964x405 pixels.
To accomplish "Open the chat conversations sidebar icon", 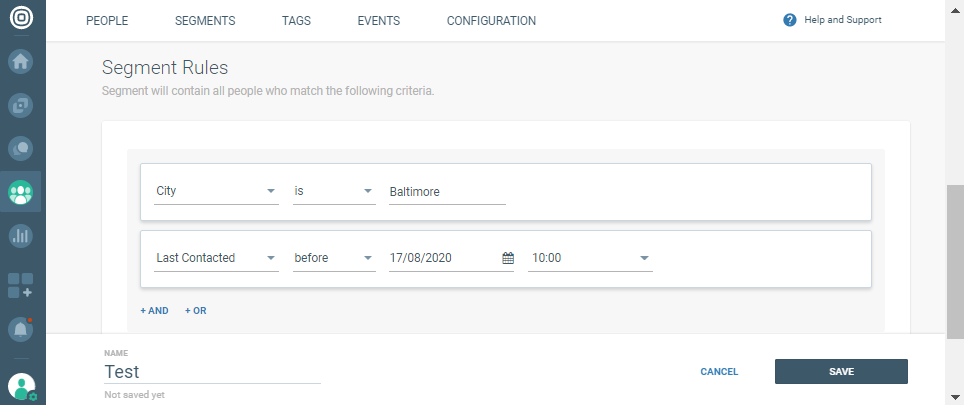I will click(x=21, y=148).
